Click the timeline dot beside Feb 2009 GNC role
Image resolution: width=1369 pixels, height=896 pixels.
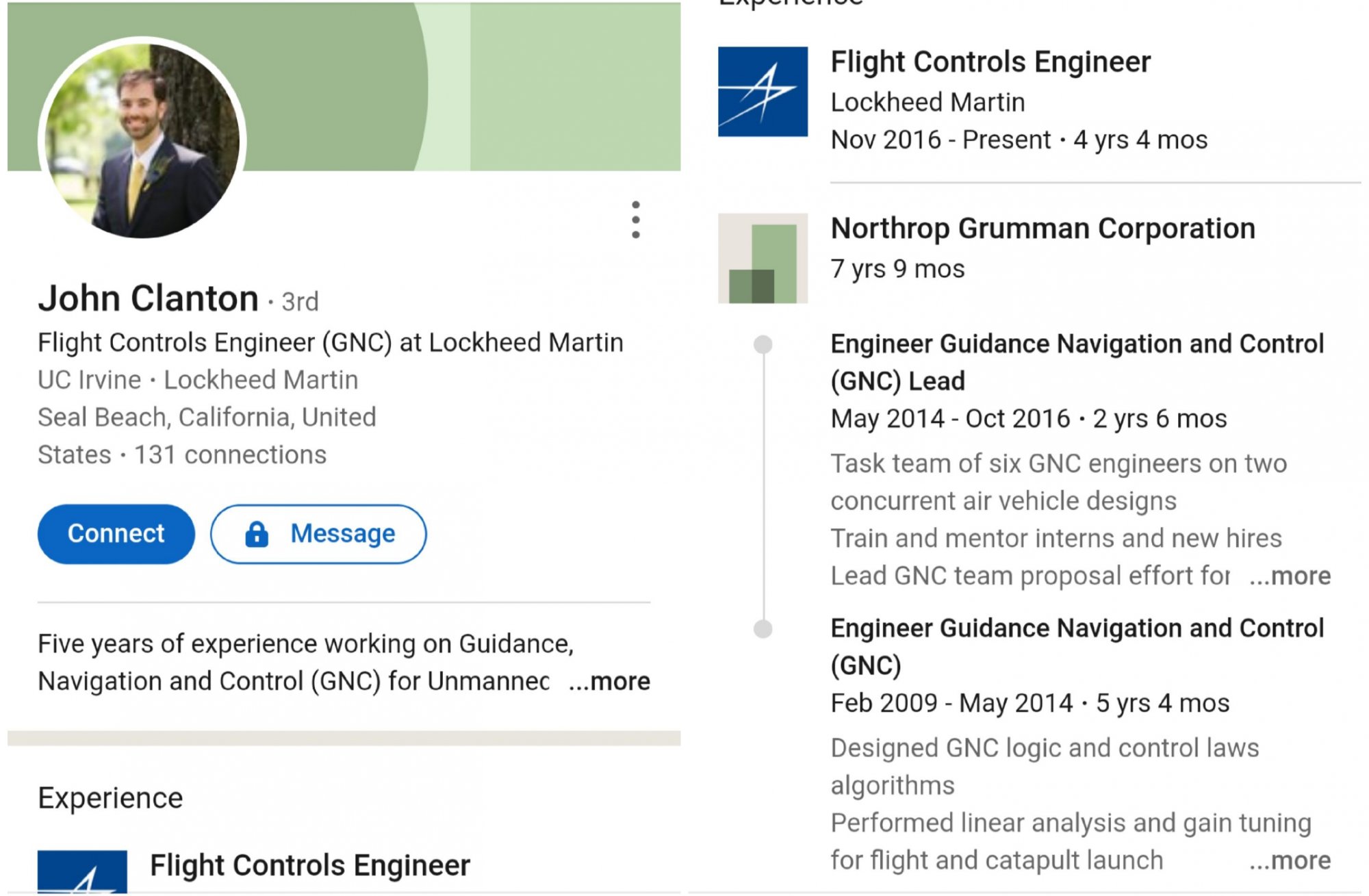[763, 628]
